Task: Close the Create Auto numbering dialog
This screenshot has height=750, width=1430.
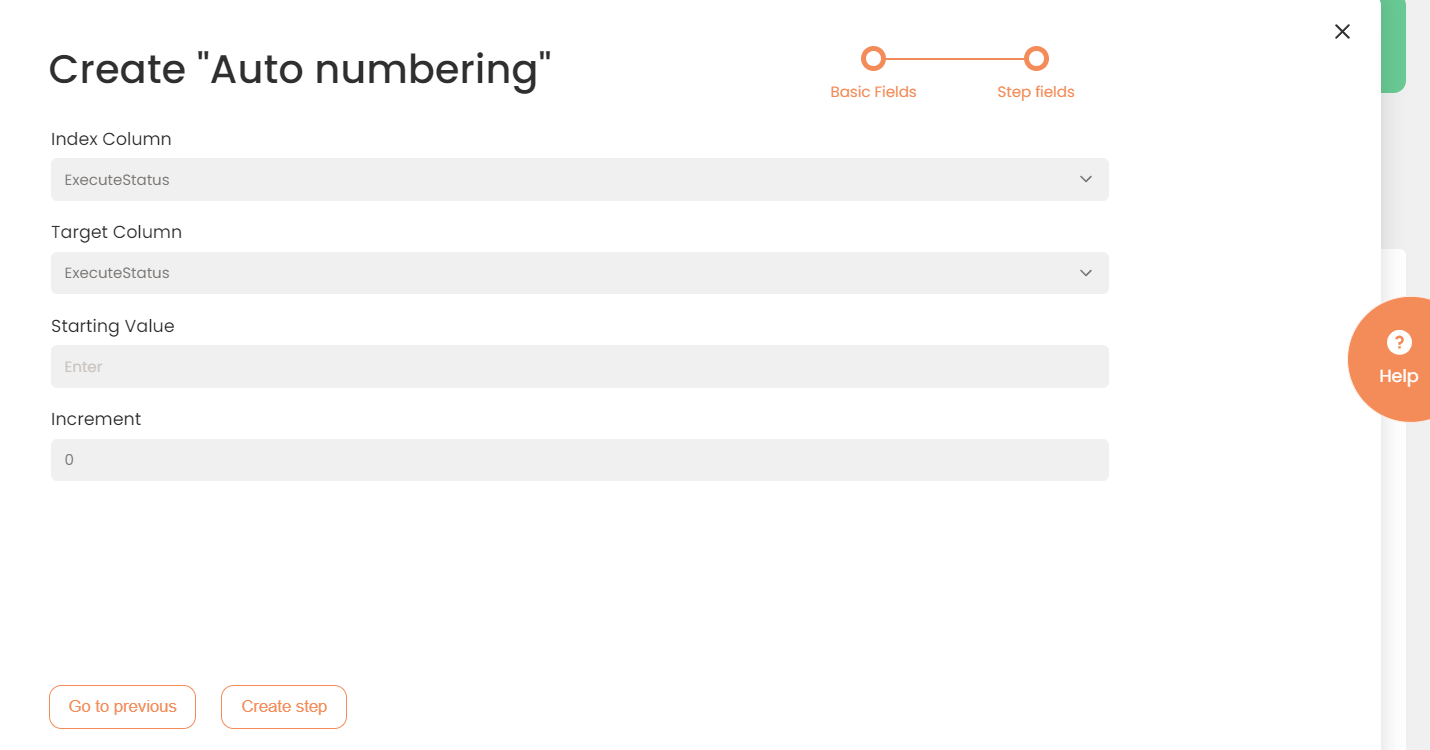Action: coord(1342,32)
